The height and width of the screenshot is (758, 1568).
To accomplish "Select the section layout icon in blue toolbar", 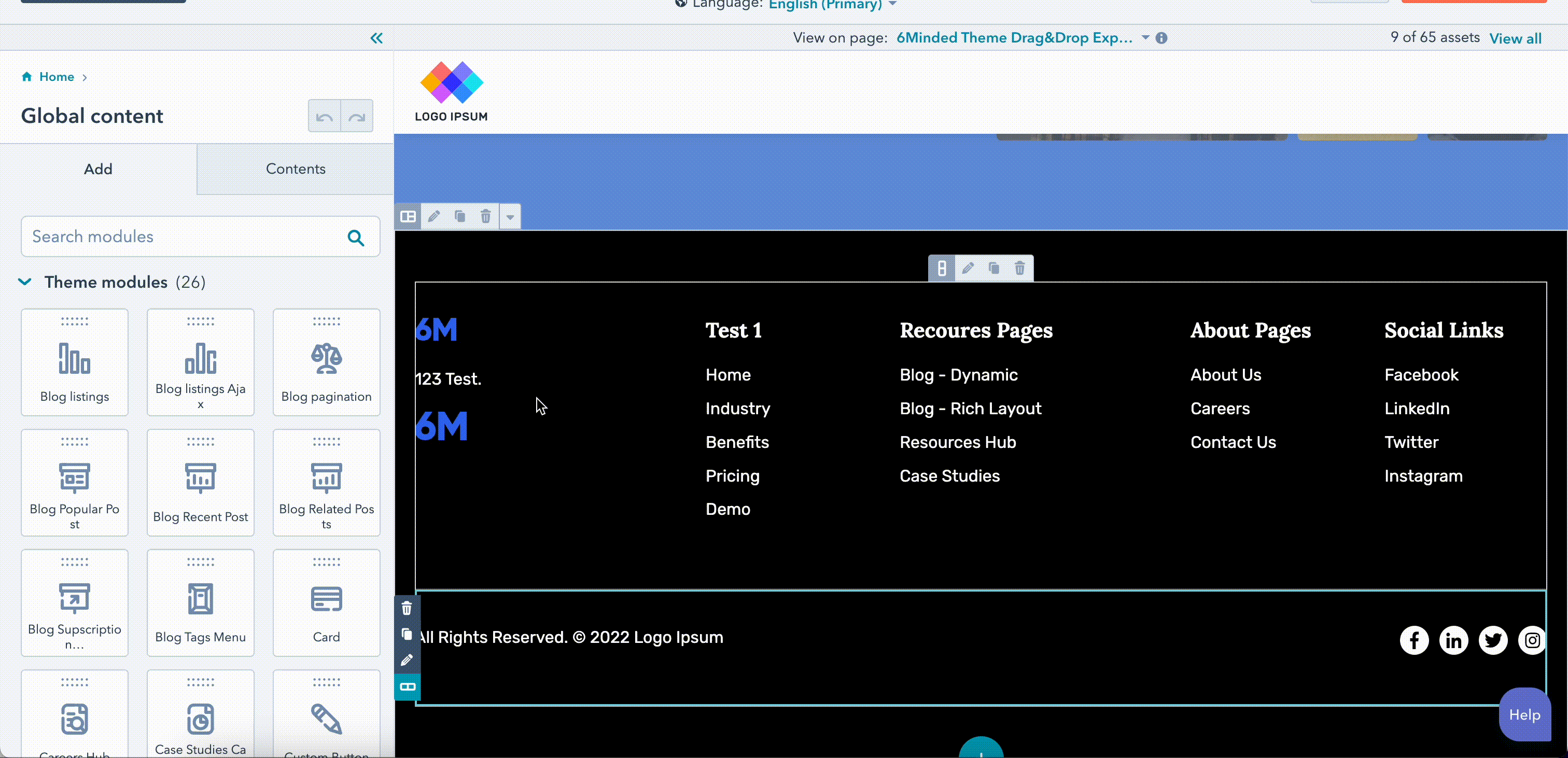I will pyautogui.click(x=409, y=217).
